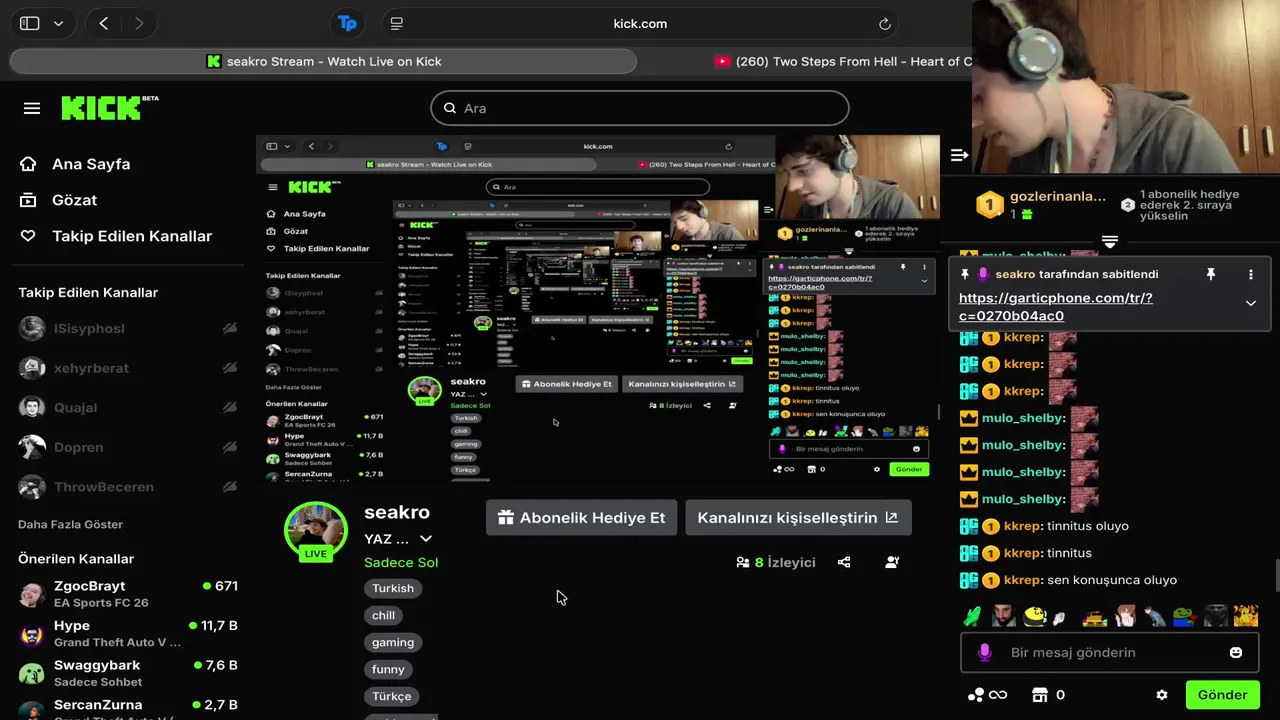The width and height of the screenshot is (1280, 720).
Task: Insert the yellow duck emote
Action: click(1034, 617)
